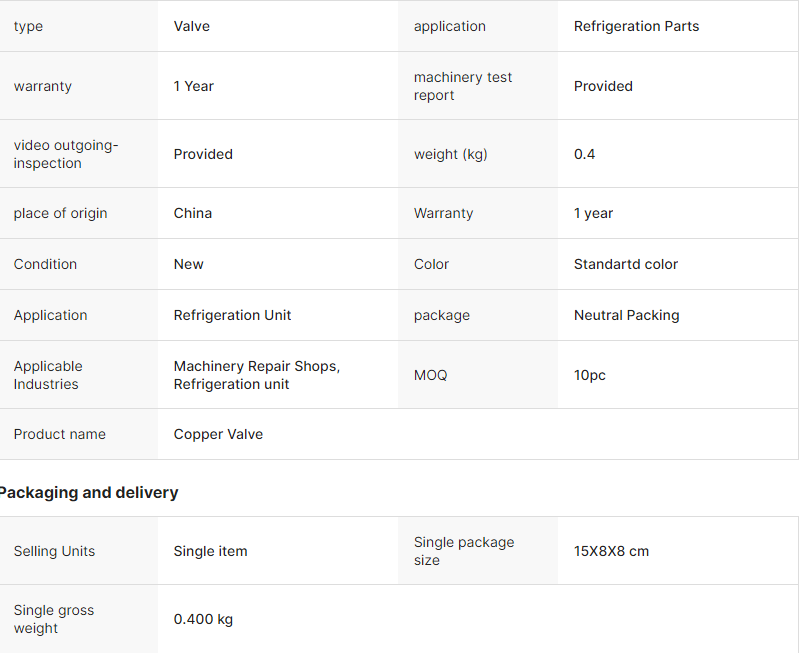Click the "1 Year" warranty value

coord(194,86)
